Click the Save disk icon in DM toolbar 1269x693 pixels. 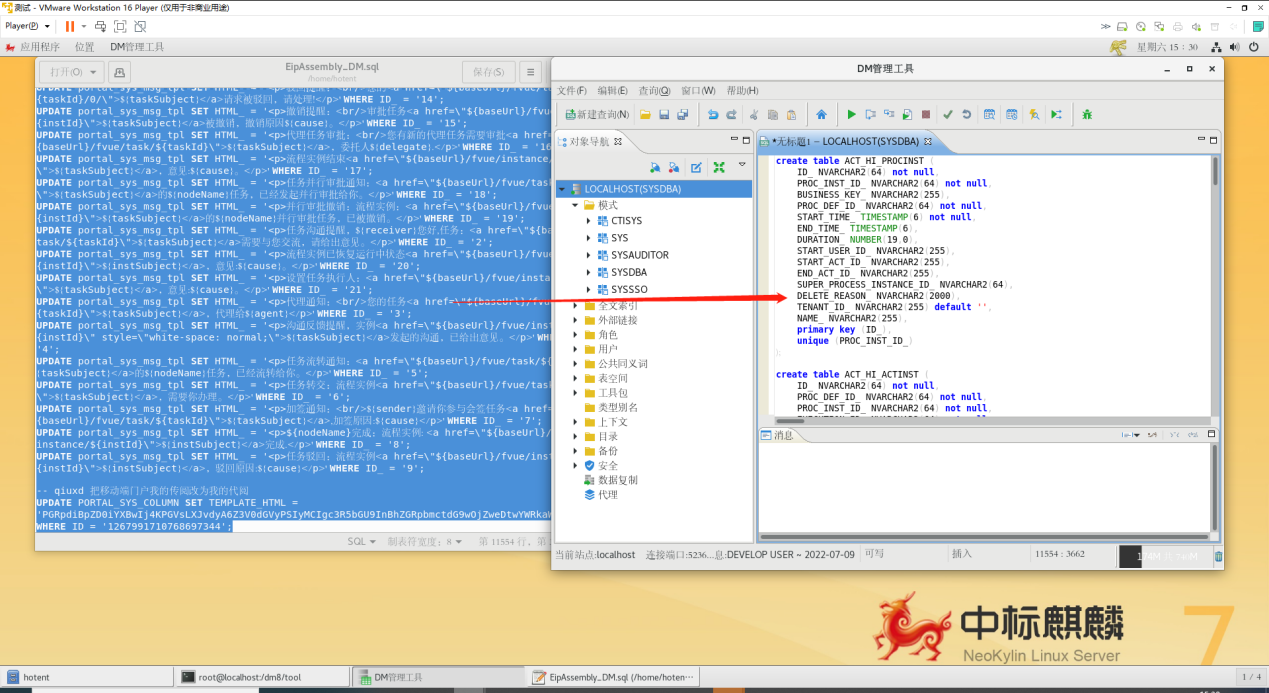tap(664, 115)
